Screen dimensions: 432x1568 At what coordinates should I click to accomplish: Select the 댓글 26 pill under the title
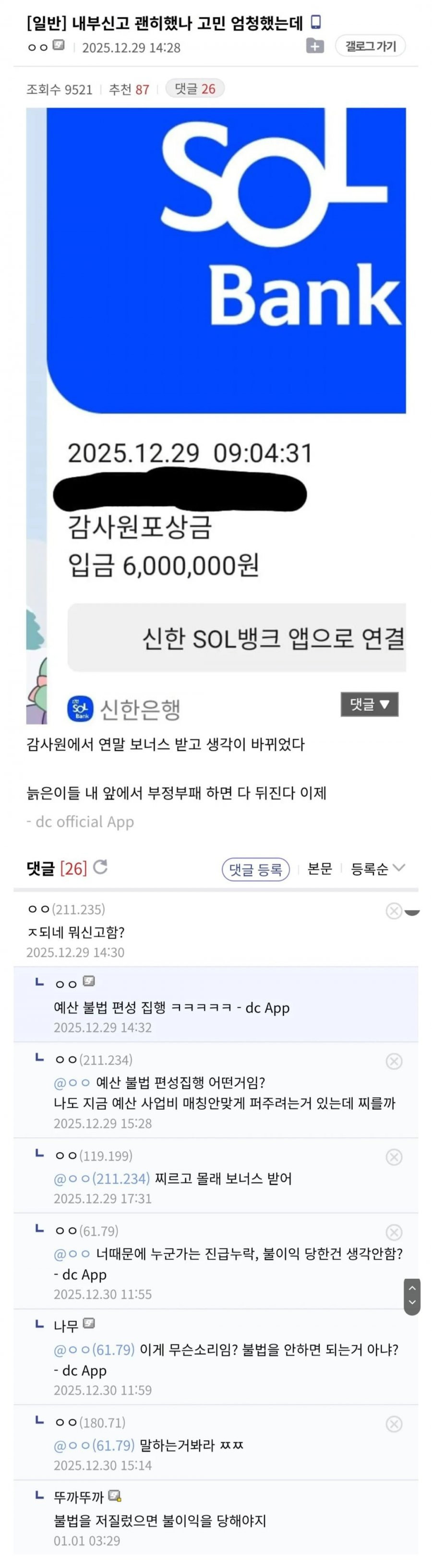click(x=195, y=89)
